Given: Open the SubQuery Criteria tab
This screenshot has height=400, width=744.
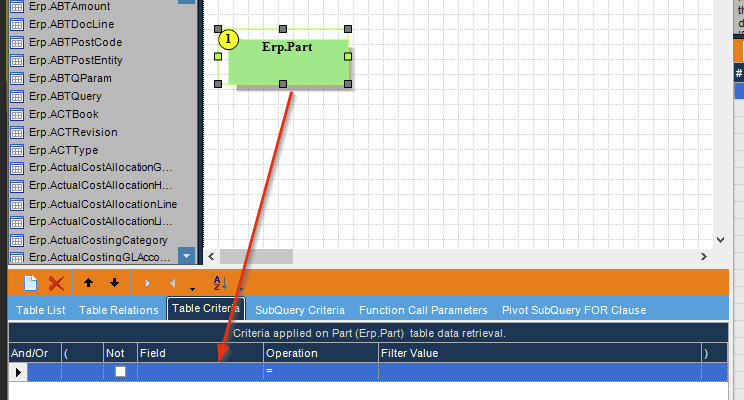Looking at the screenshot, I should pos(300,310).
